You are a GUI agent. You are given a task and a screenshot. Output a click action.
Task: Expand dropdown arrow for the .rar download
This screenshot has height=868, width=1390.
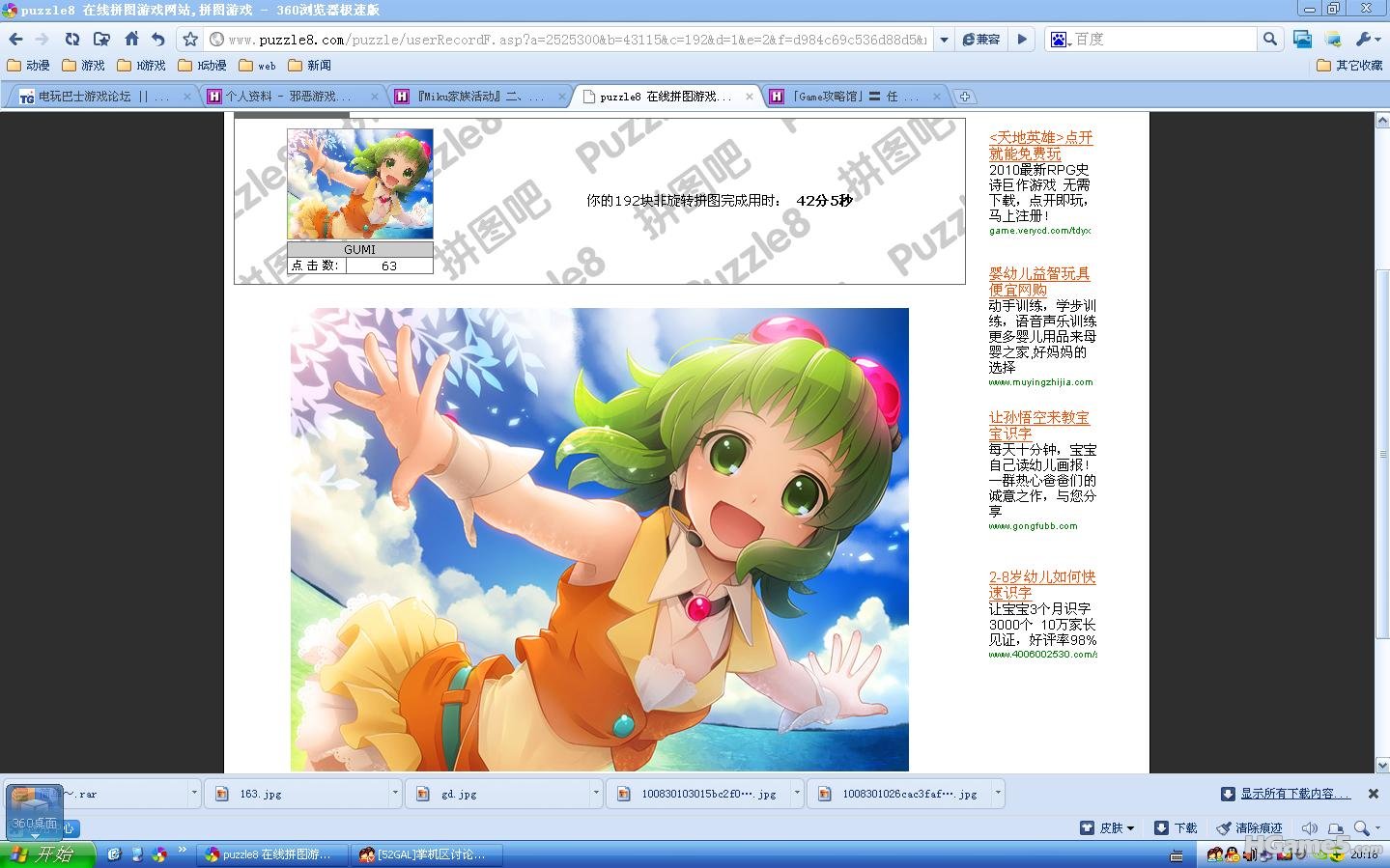point(194,794)
